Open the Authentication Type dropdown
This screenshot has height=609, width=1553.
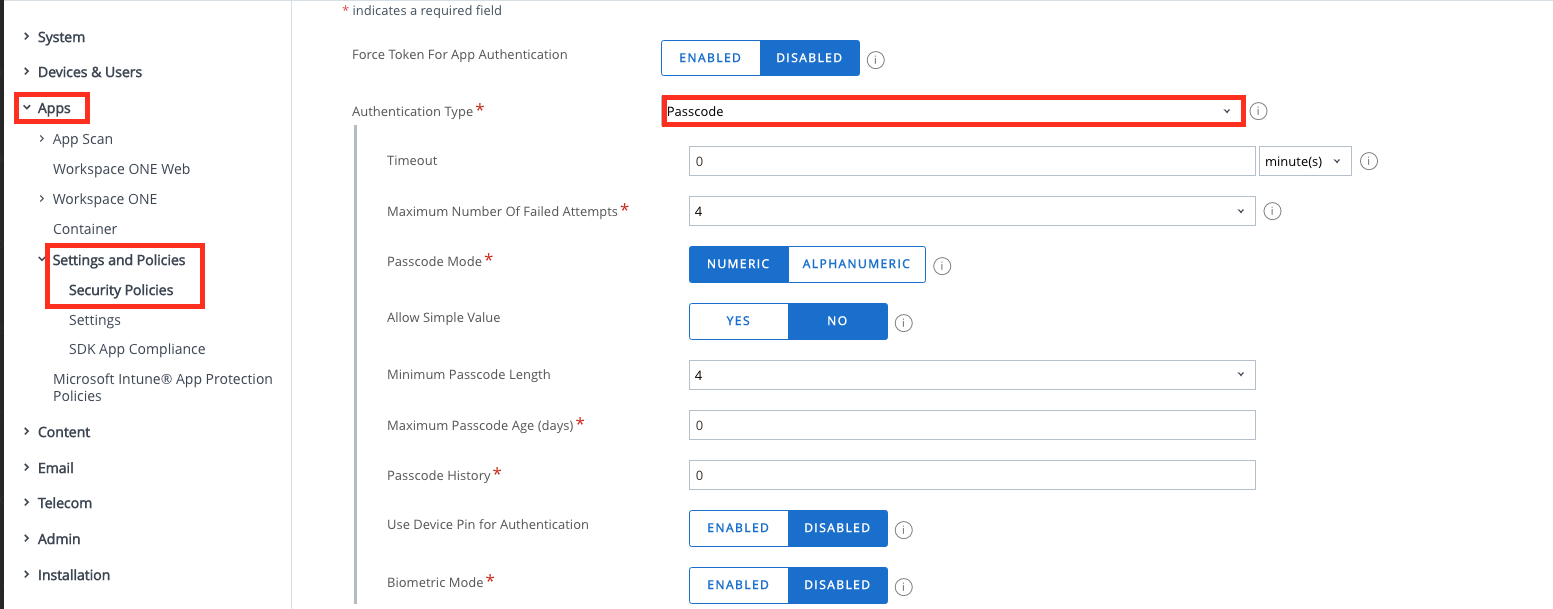pos(953,111)
